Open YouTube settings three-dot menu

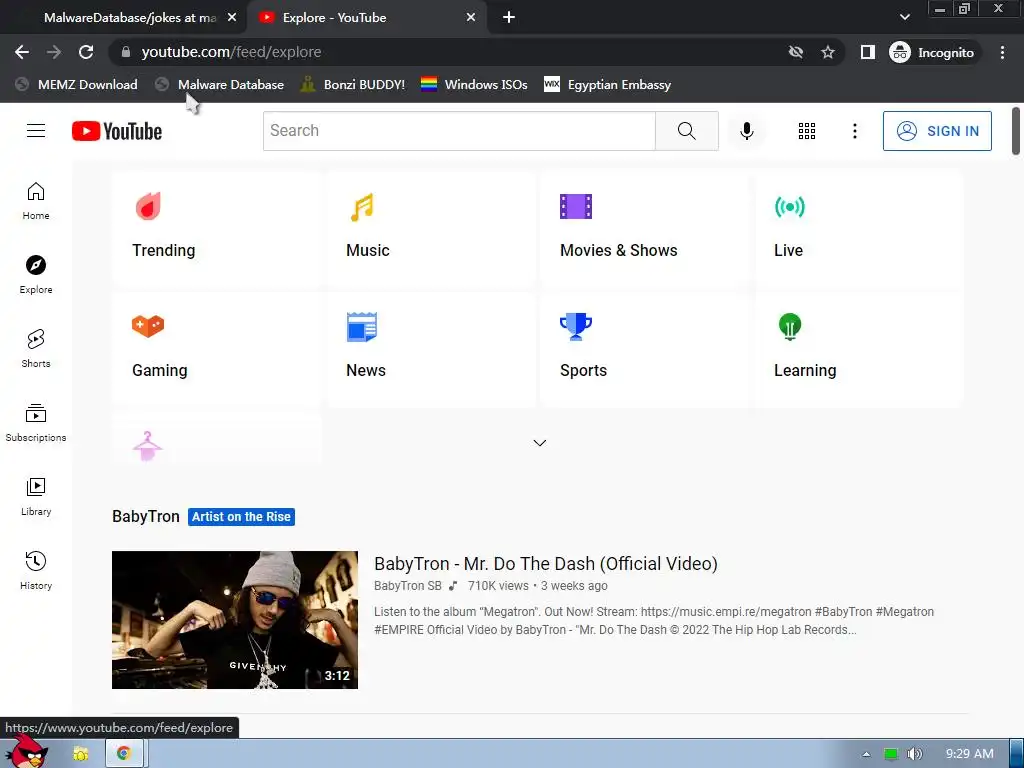click(x=854, y=131)
